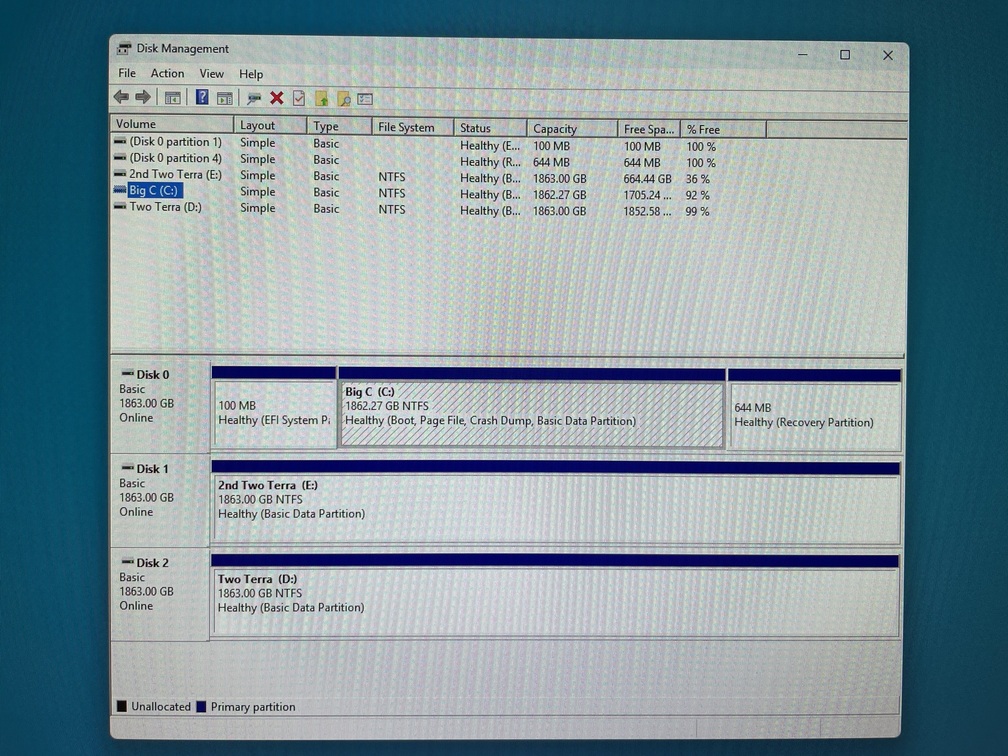The height and width of the screenshot is (756, 1008).
Task: Click the Back arrow toolbar icon
Action: click(x=121, y=97)
